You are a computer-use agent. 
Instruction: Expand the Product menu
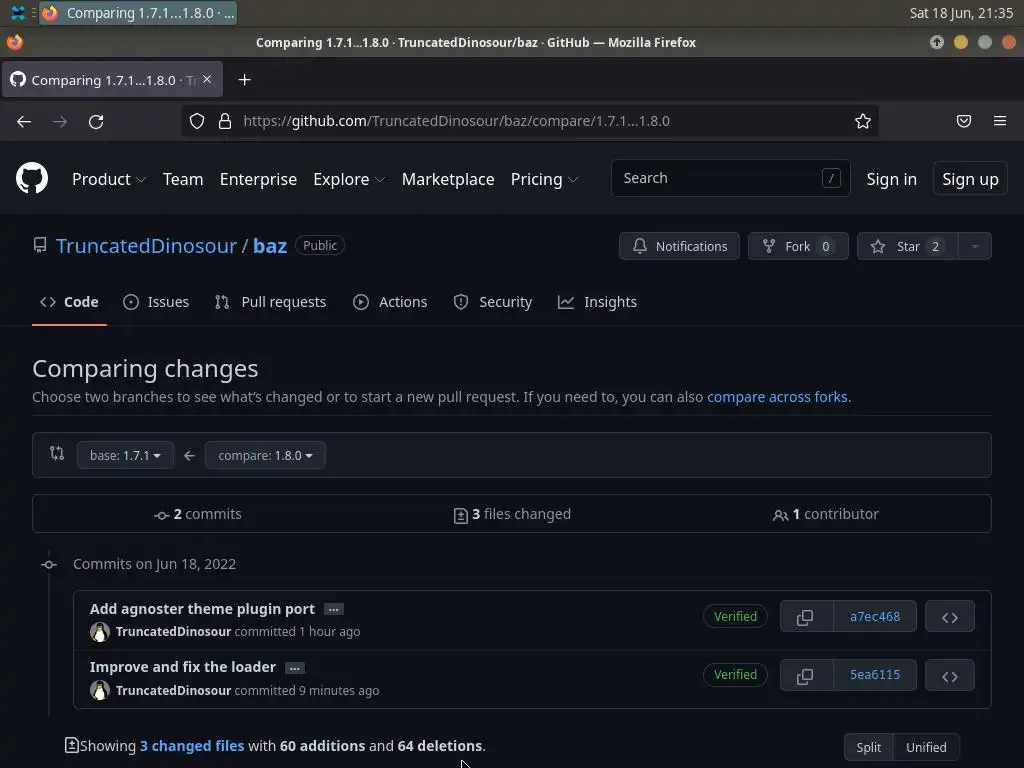point(108,179)
